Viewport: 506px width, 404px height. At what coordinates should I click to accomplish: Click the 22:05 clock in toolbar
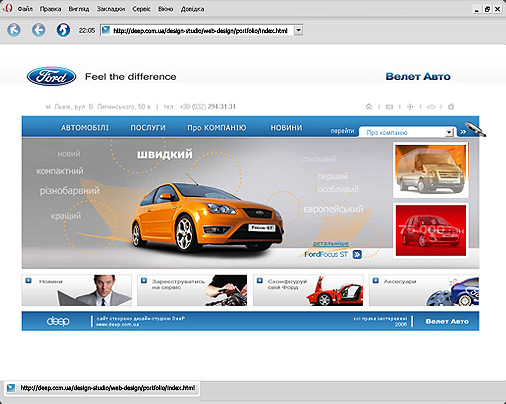(87, 30)
